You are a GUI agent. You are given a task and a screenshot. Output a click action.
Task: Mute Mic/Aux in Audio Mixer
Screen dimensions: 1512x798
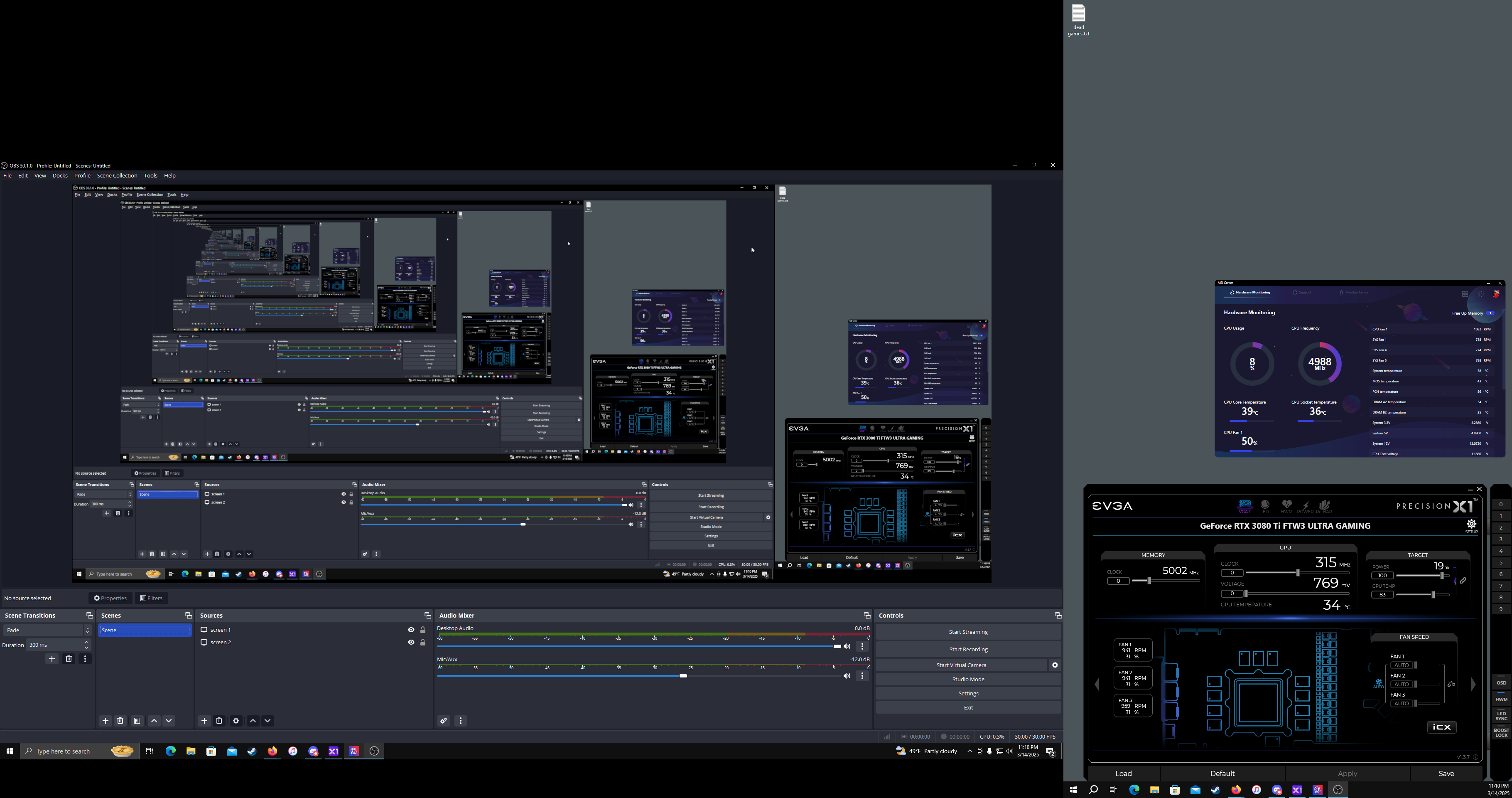pyautogui.click(x=847, y=676)
